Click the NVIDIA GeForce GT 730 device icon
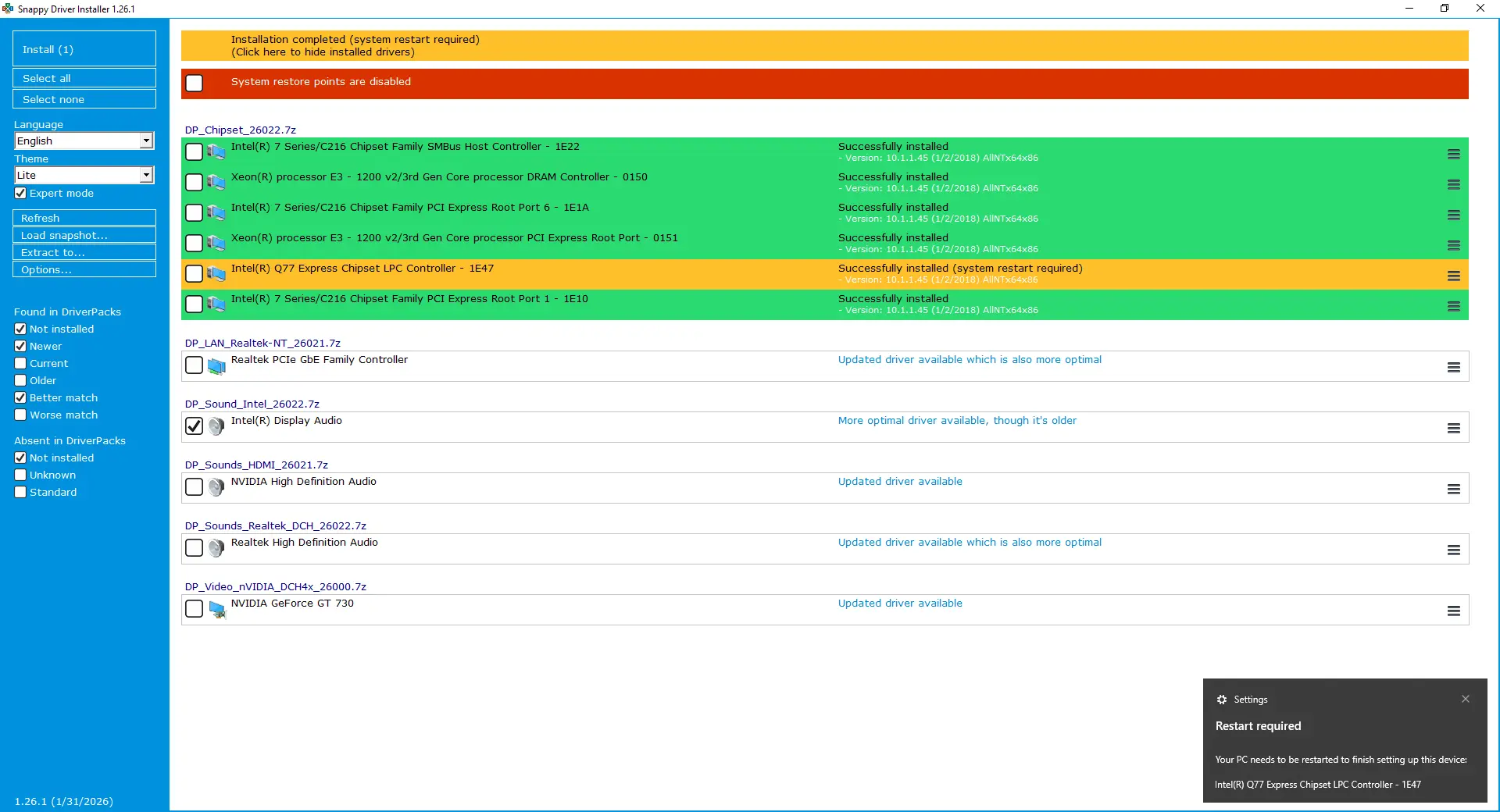1500x812 pixels. [x=216, y=609]
